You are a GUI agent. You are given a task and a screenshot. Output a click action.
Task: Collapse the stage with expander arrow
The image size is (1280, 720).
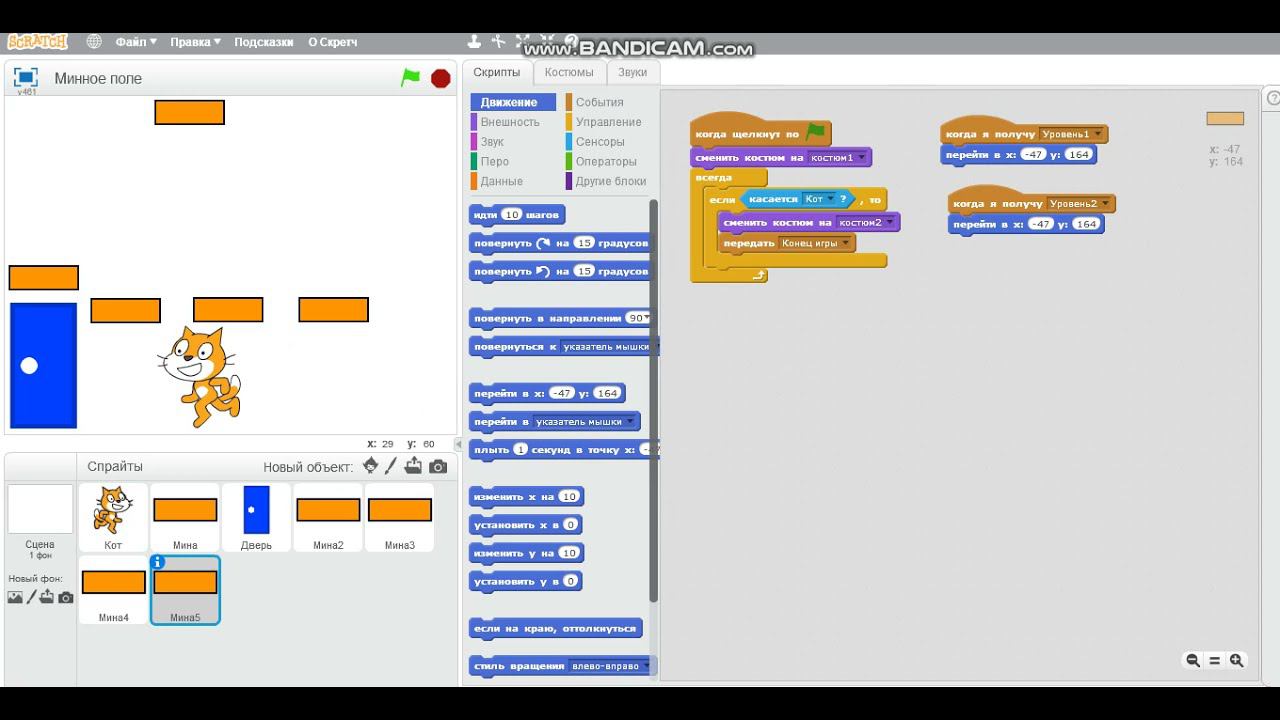(458, 444)
